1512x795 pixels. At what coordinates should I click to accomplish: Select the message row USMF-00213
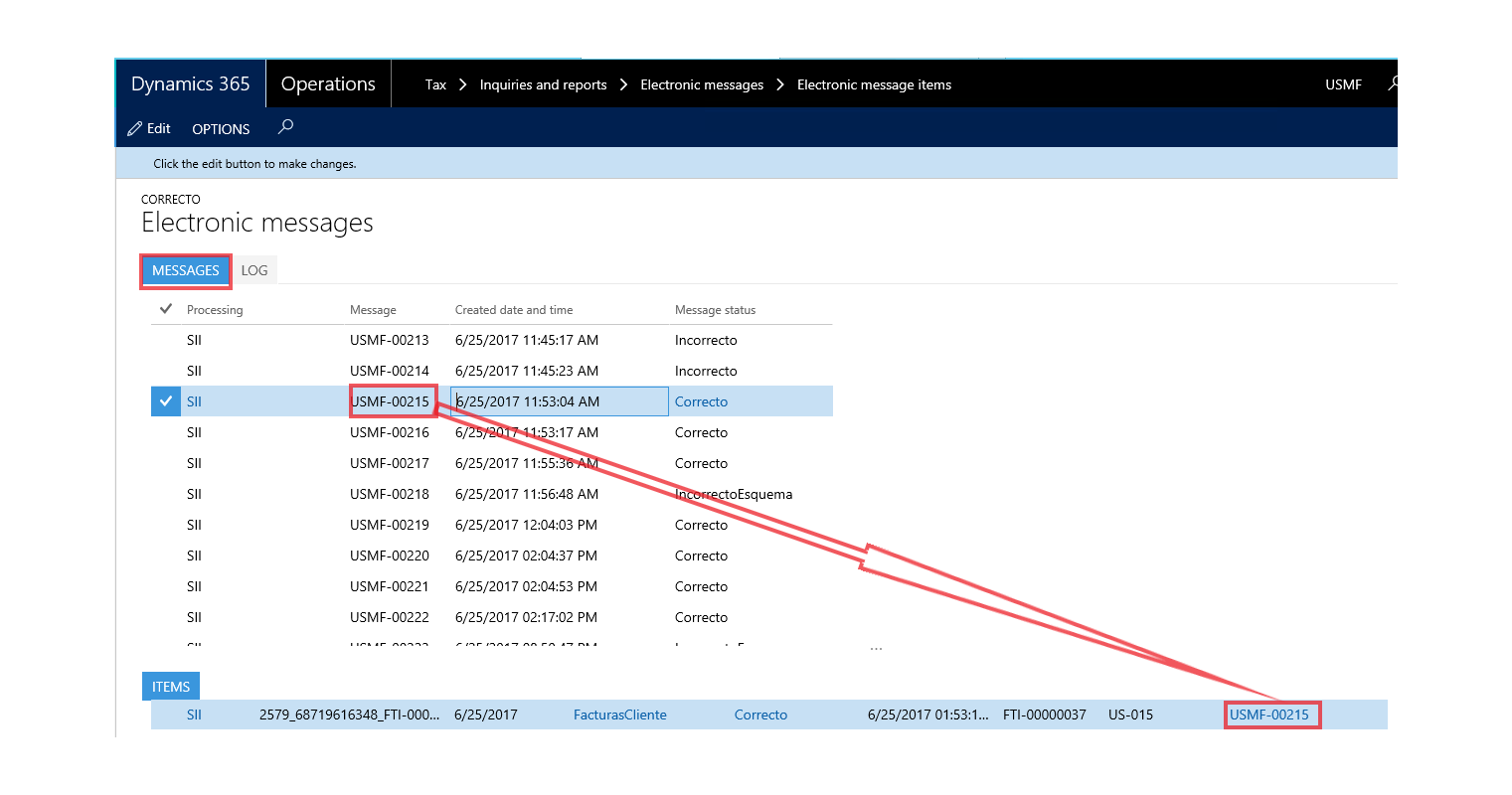(492, 340)
